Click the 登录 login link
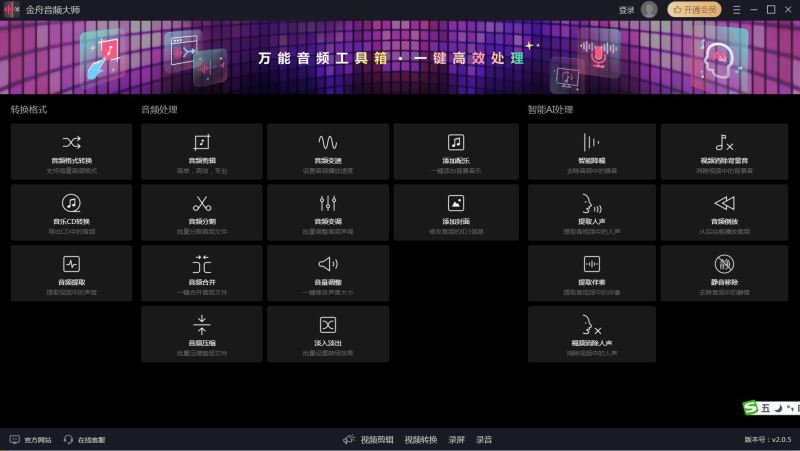 point(627,10)
